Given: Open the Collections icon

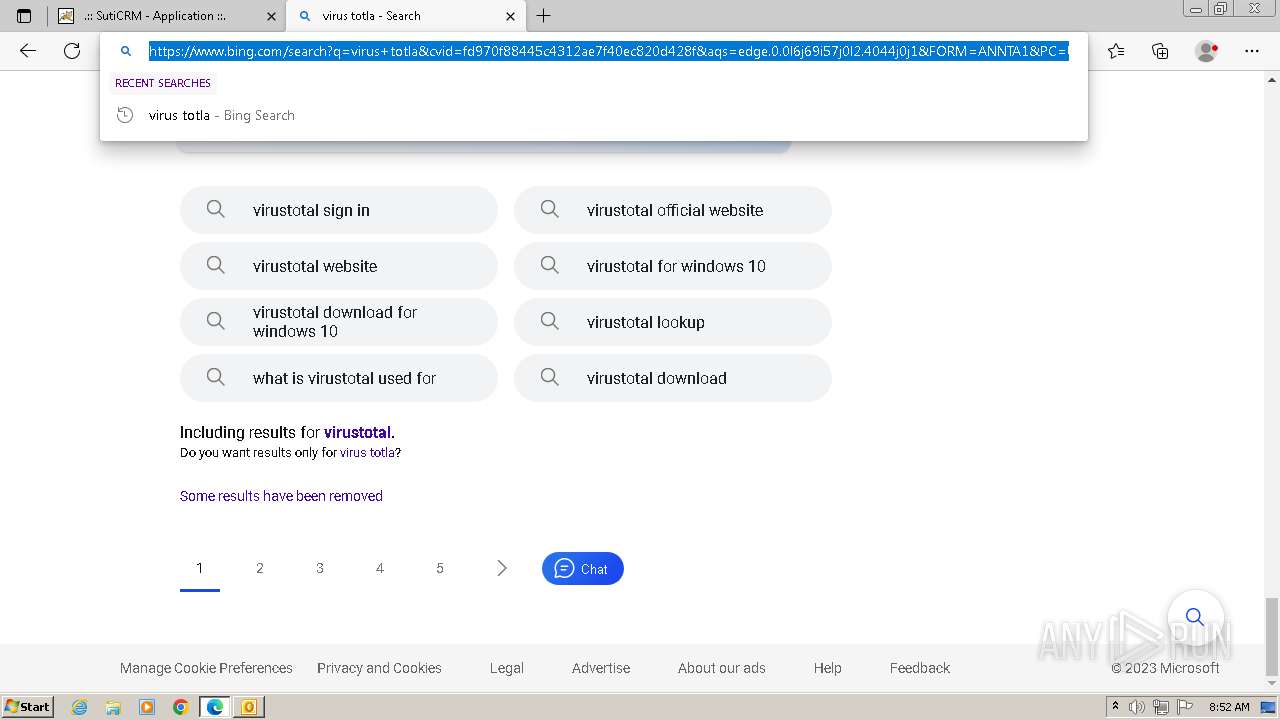Looking at the screenshot, I should pyautogui.click(x=1160, y=51).
